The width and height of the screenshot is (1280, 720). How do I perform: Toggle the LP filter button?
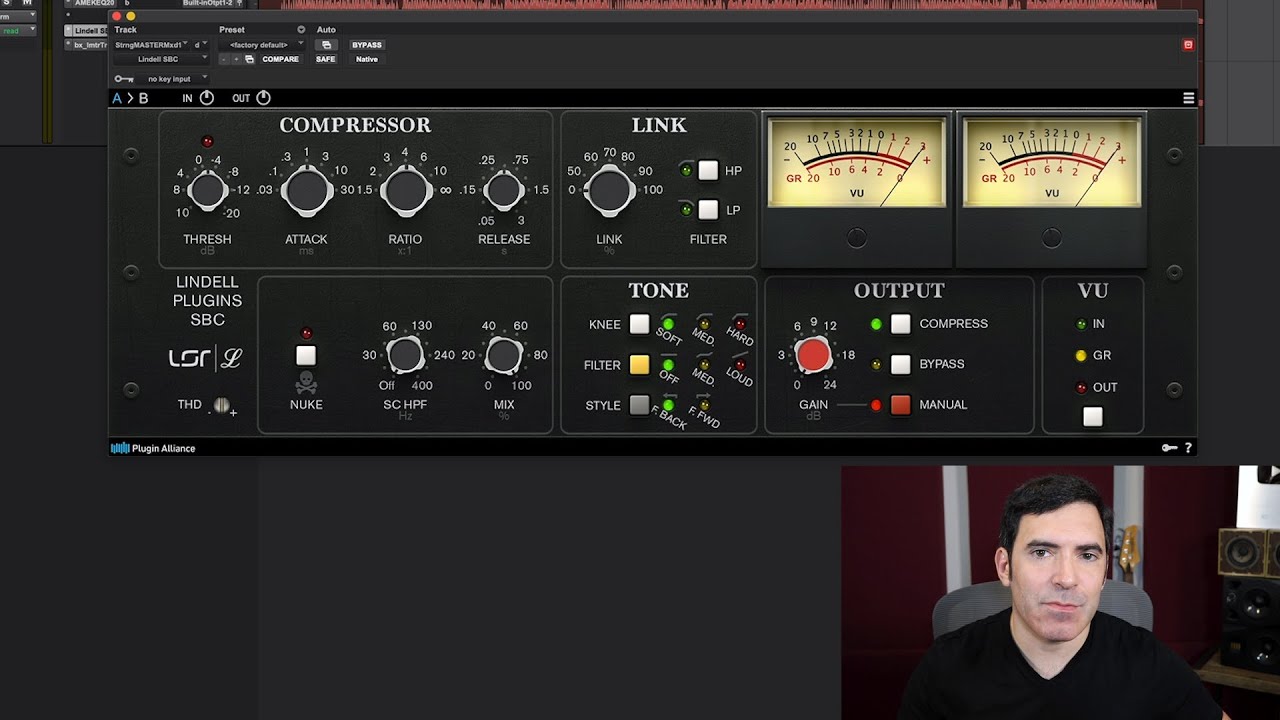point(708,210)
